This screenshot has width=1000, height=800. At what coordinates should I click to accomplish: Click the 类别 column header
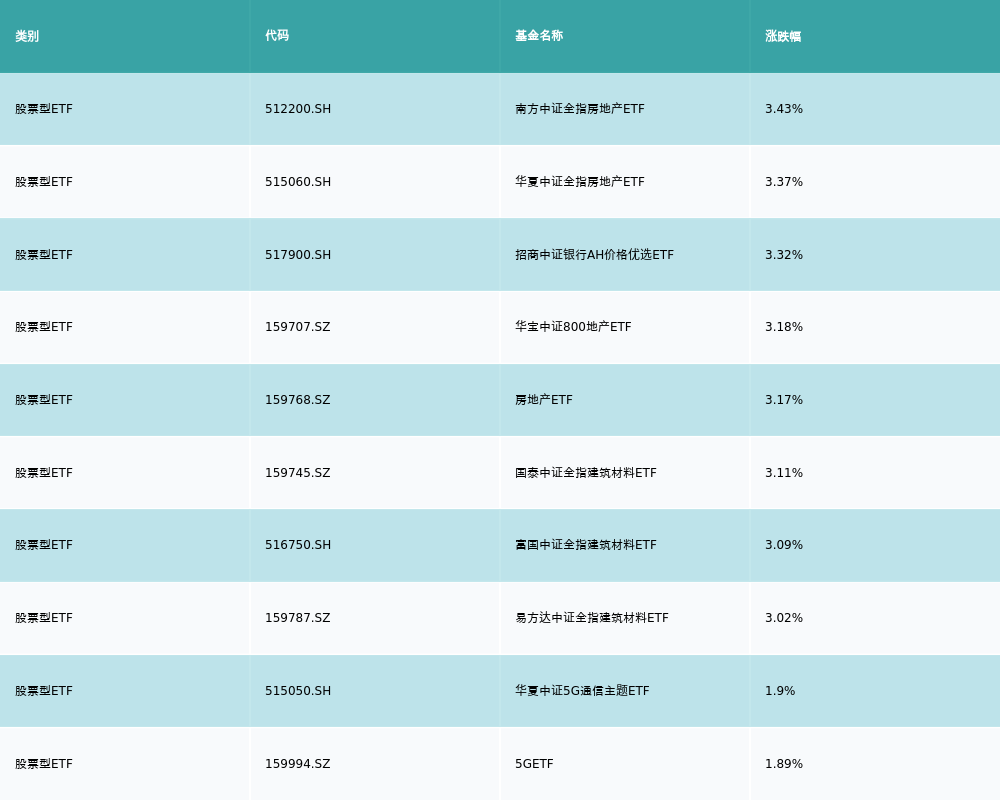pos(27,36)
